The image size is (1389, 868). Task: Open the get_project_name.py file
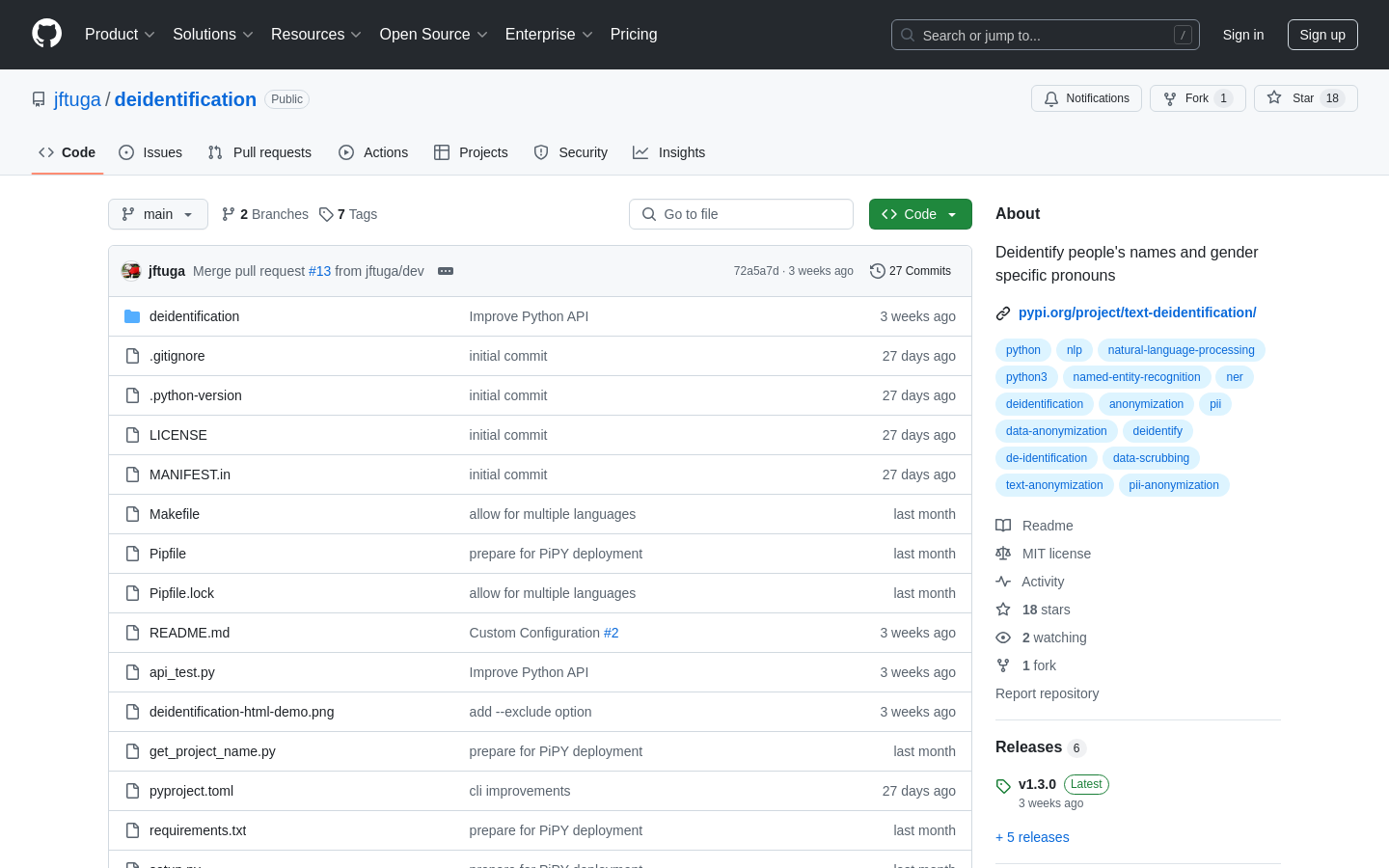pos(212,751)
